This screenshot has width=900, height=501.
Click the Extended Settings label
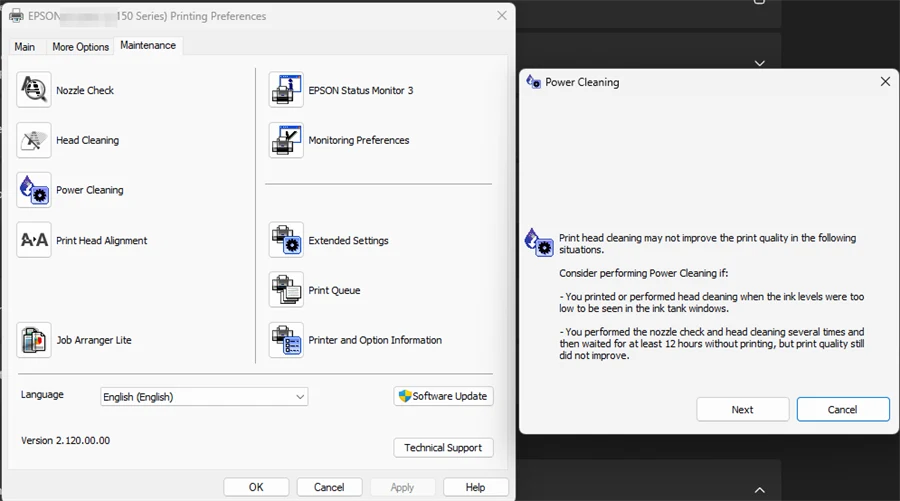pos(348,240)
